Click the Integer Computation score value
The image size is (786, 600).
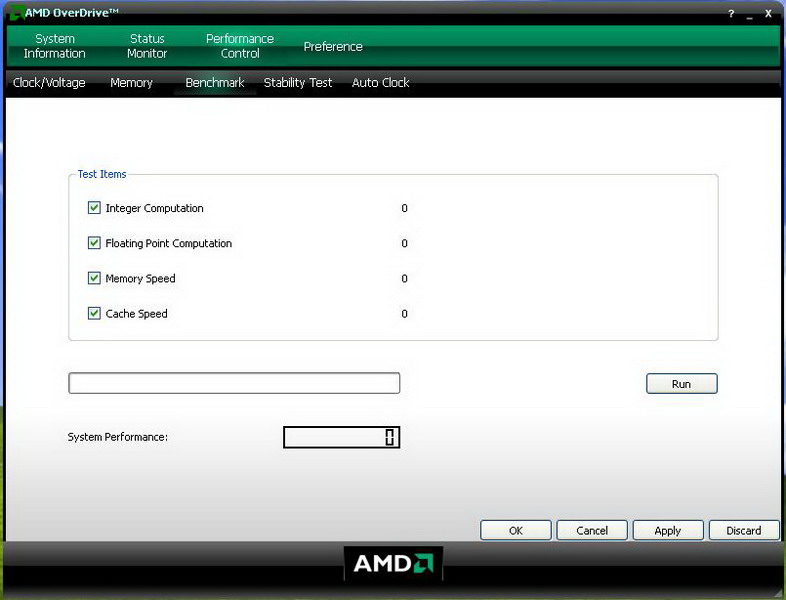coord(405,208)
